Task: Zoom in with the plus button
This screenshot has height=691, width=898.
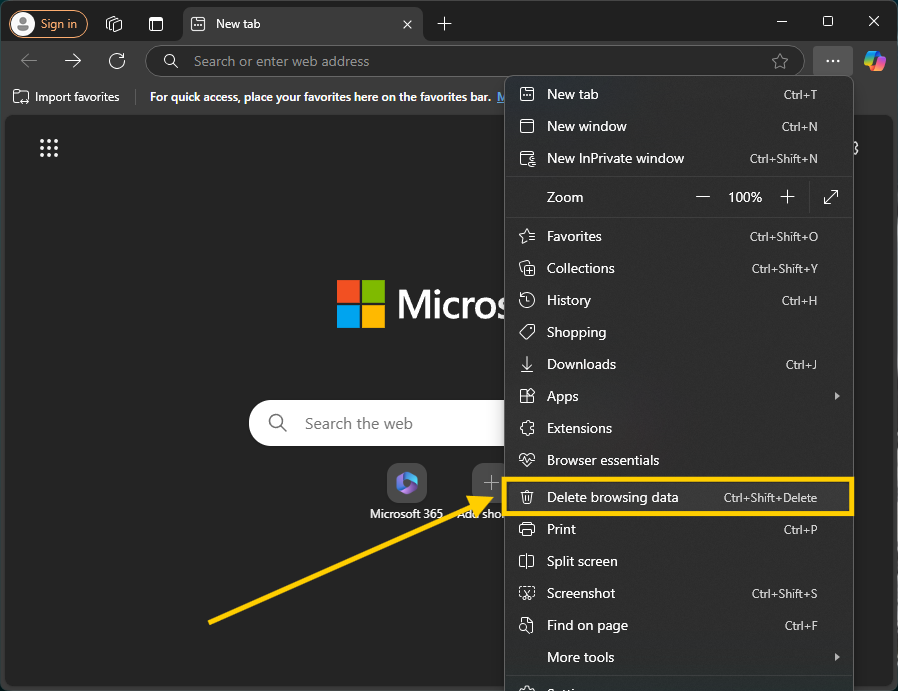Action: (787, 197)
